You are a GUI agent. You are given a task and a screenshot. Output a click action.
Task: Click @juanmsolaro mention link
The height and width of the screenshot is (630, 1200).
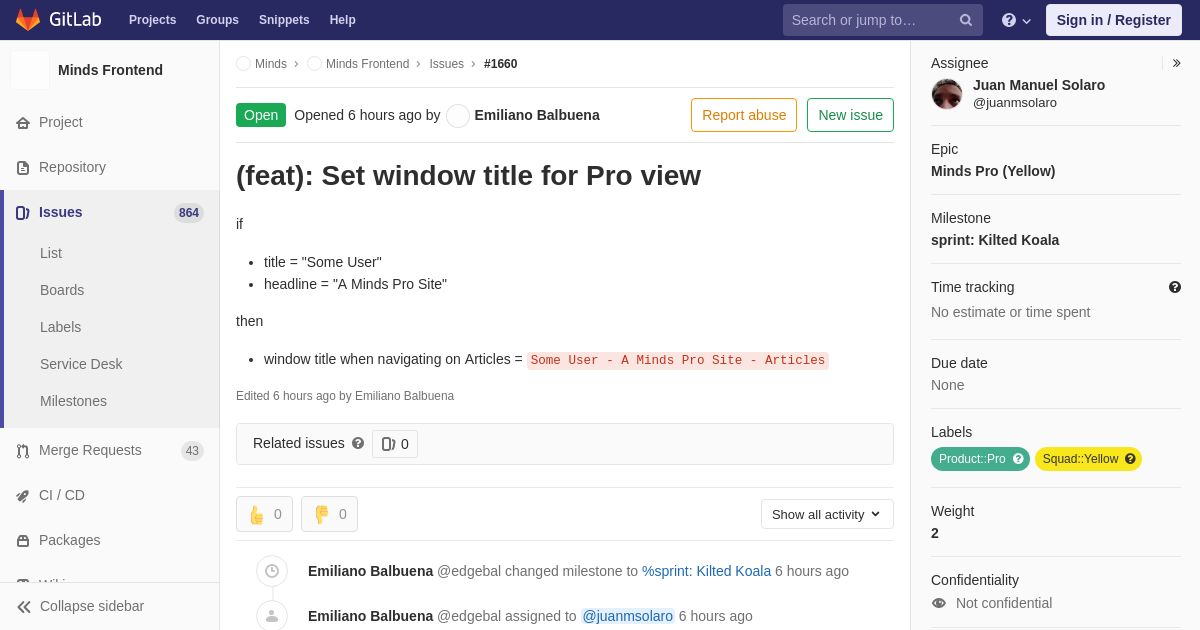[628, 616]
